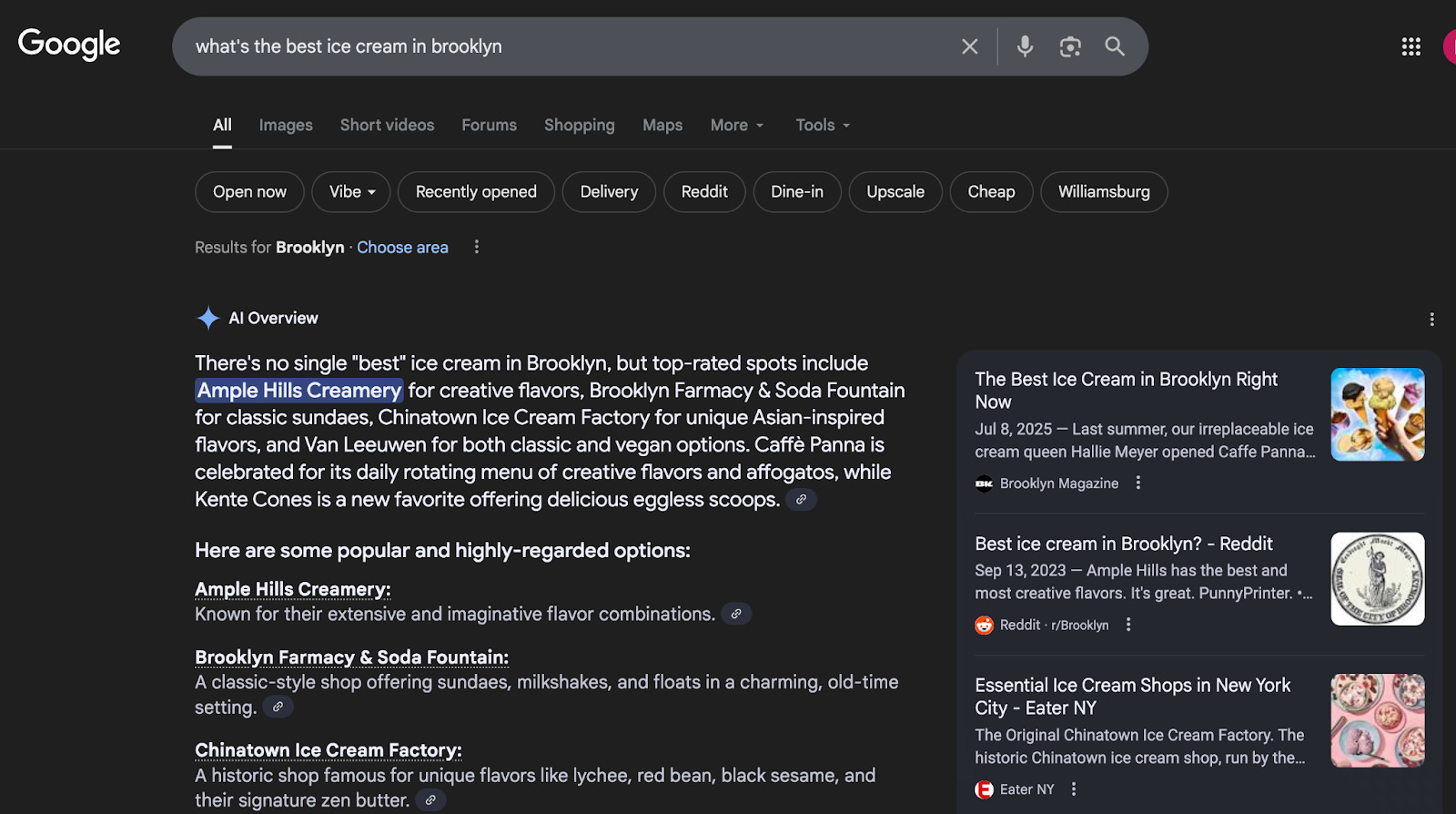Enable the Cheap filter chip
The image size is (1456, 814).
coord(991,192)
